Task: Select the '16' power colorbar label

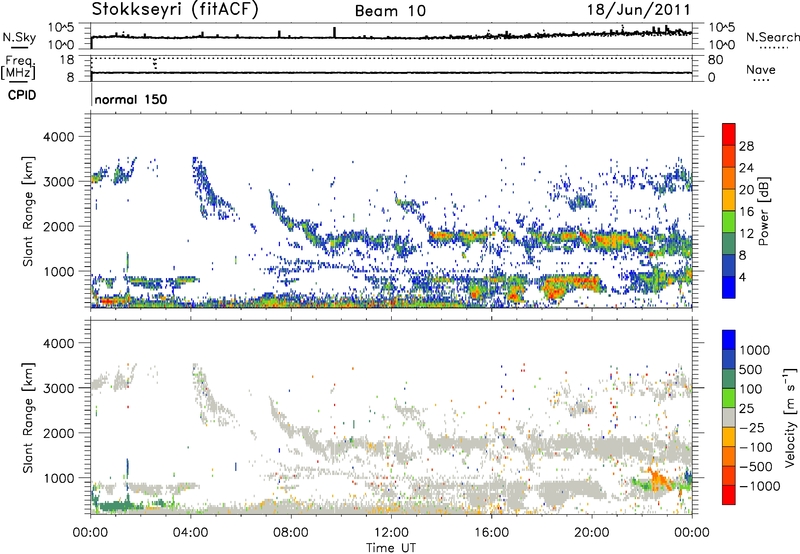Action: [746, 212]
